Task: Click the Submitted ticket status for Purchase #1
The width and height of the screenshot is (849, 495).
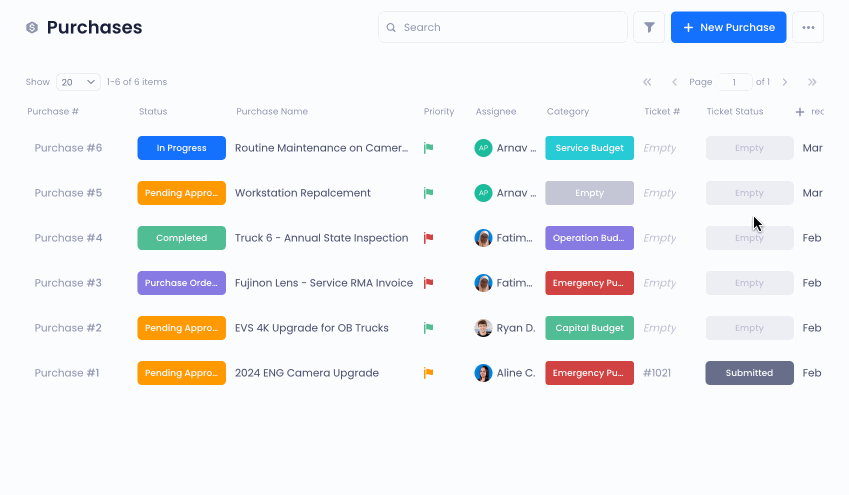Action: pyautogui.click(x=749, y=373)
